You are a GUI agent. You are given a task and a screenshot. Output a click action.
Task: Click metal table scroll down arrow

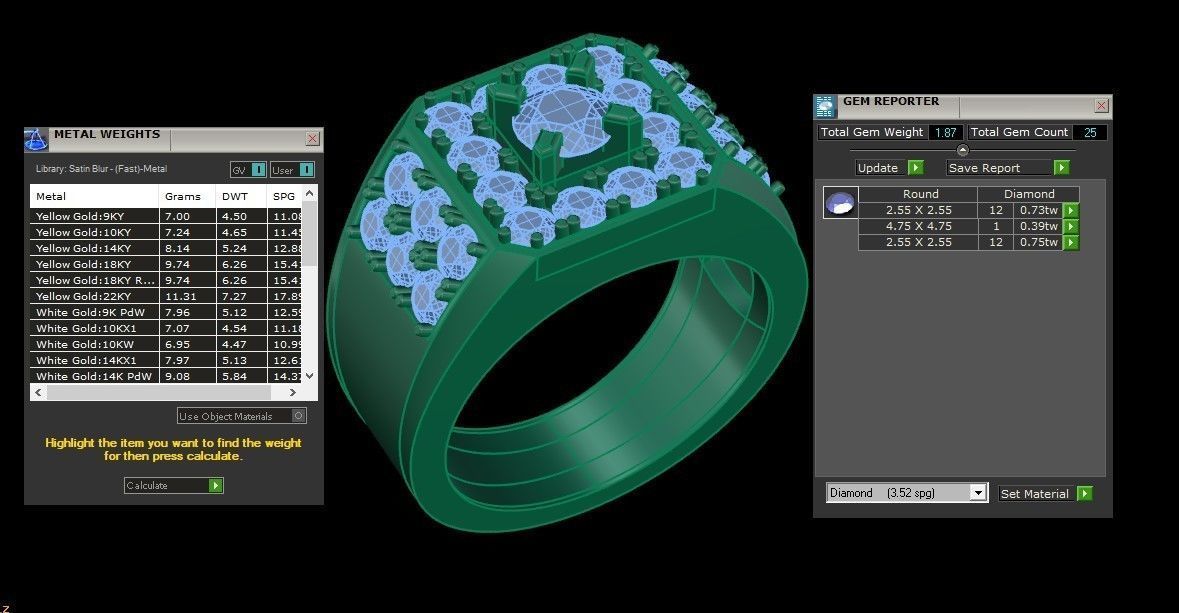pos(309,375)
